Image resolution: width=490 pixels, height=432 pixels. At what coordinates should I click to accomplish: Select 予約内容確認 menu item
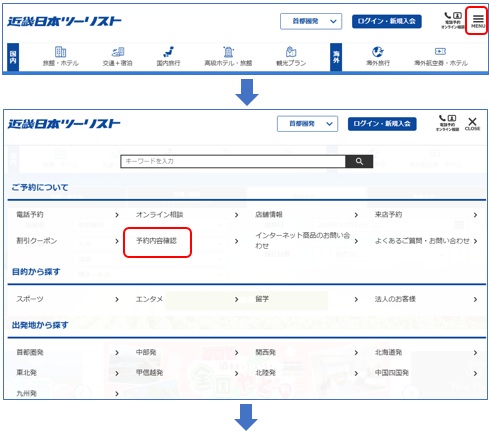coord(156,241)
